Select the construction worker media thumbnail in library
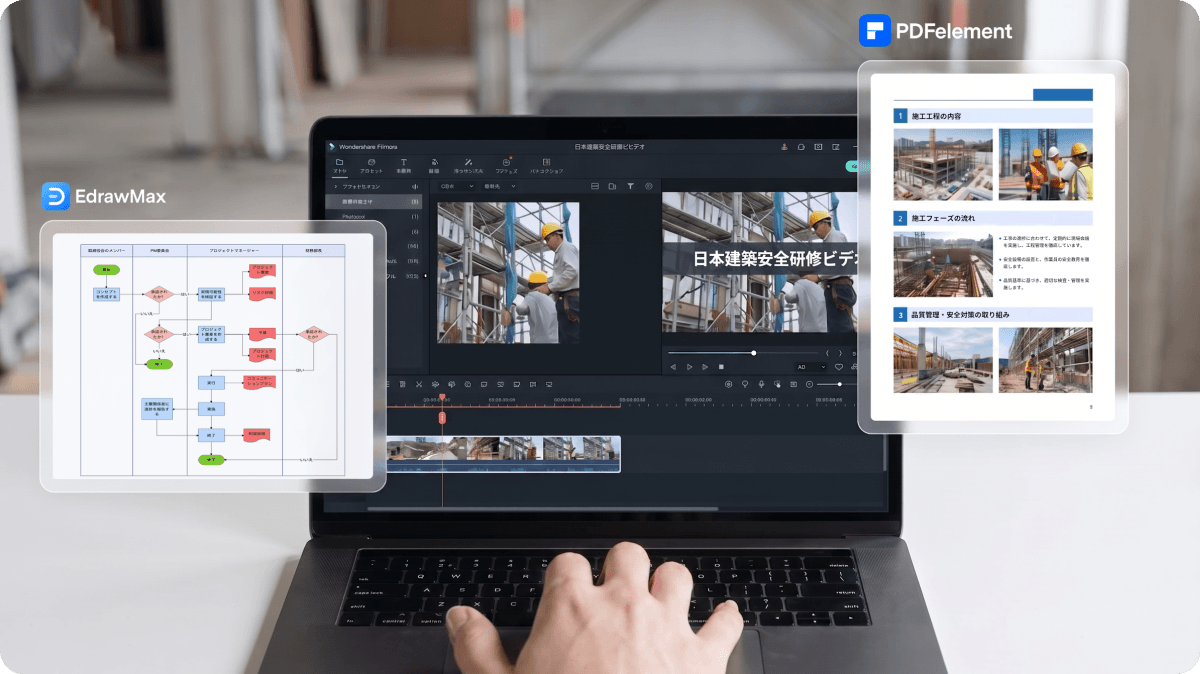 (509, 273)
